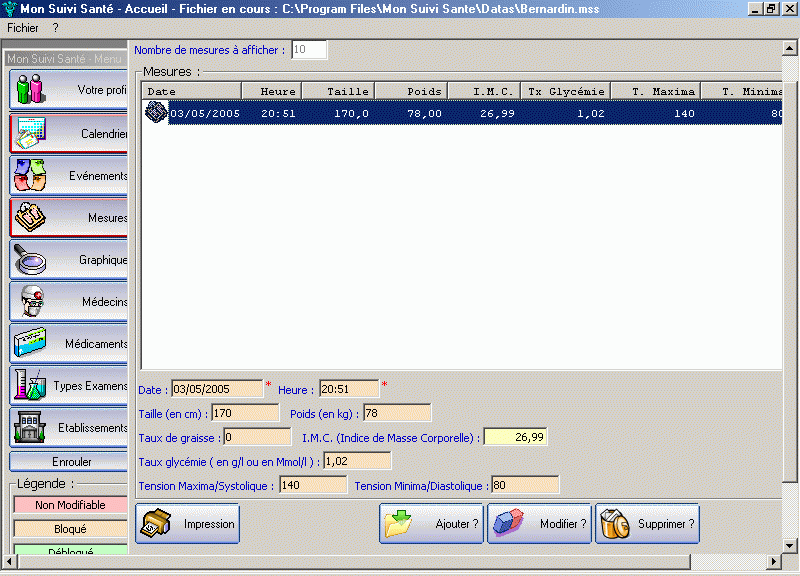Click the Bloqué legend swatch
800x576 pixels.
coord(70,529)
